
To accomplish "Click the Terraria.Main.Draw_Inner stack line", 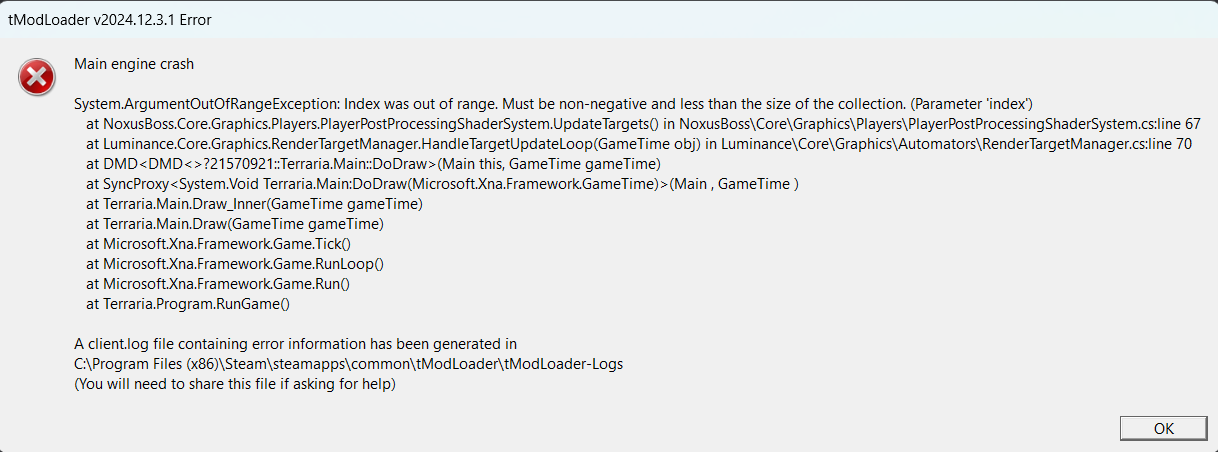I will tap(255, 204).
